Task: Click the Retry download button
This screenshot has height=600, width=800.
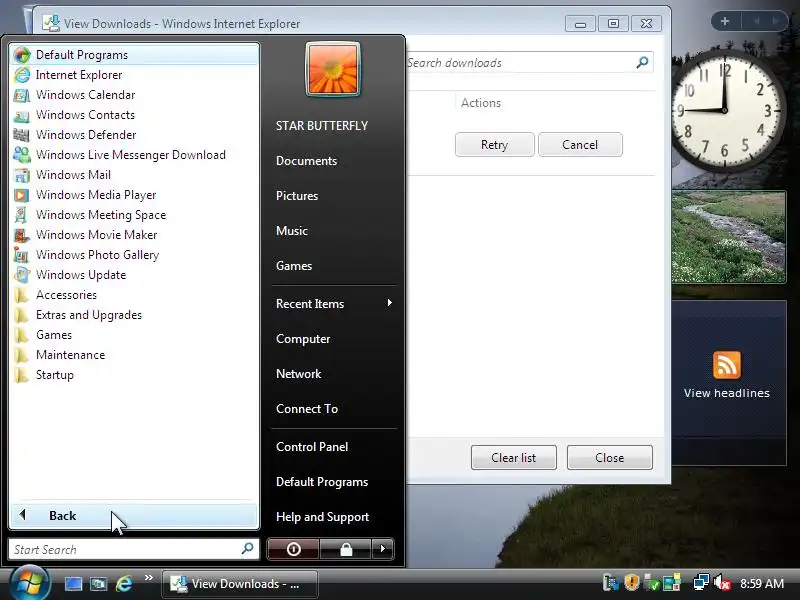Action: pos(494,145)
